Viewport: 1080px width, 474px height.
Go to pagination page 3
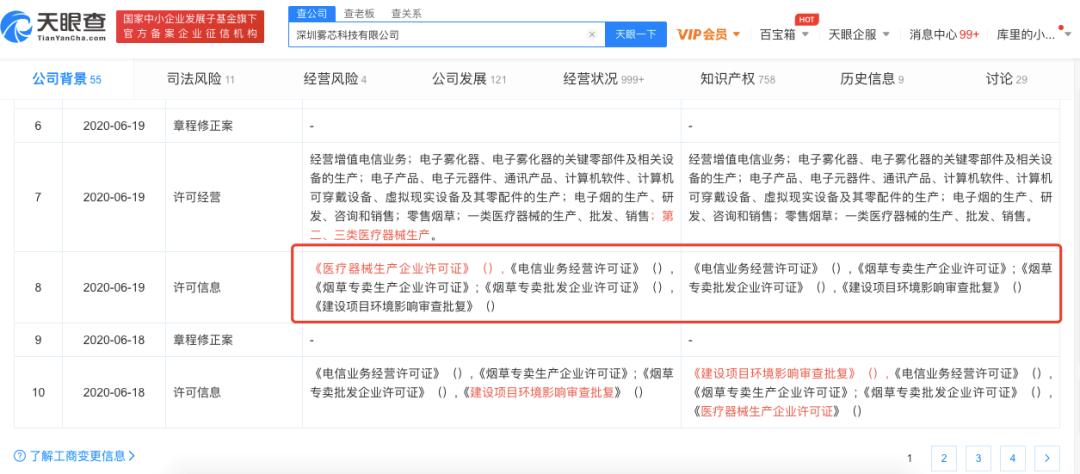pos(978,458)
